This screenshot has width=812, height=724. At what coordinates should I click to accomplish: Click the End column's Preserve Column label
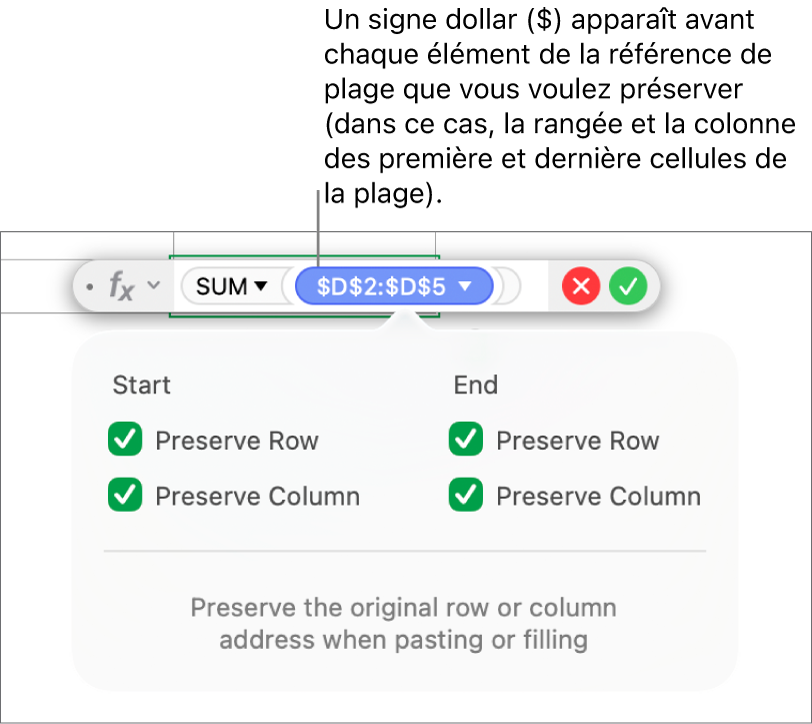[x=598, y=496]
